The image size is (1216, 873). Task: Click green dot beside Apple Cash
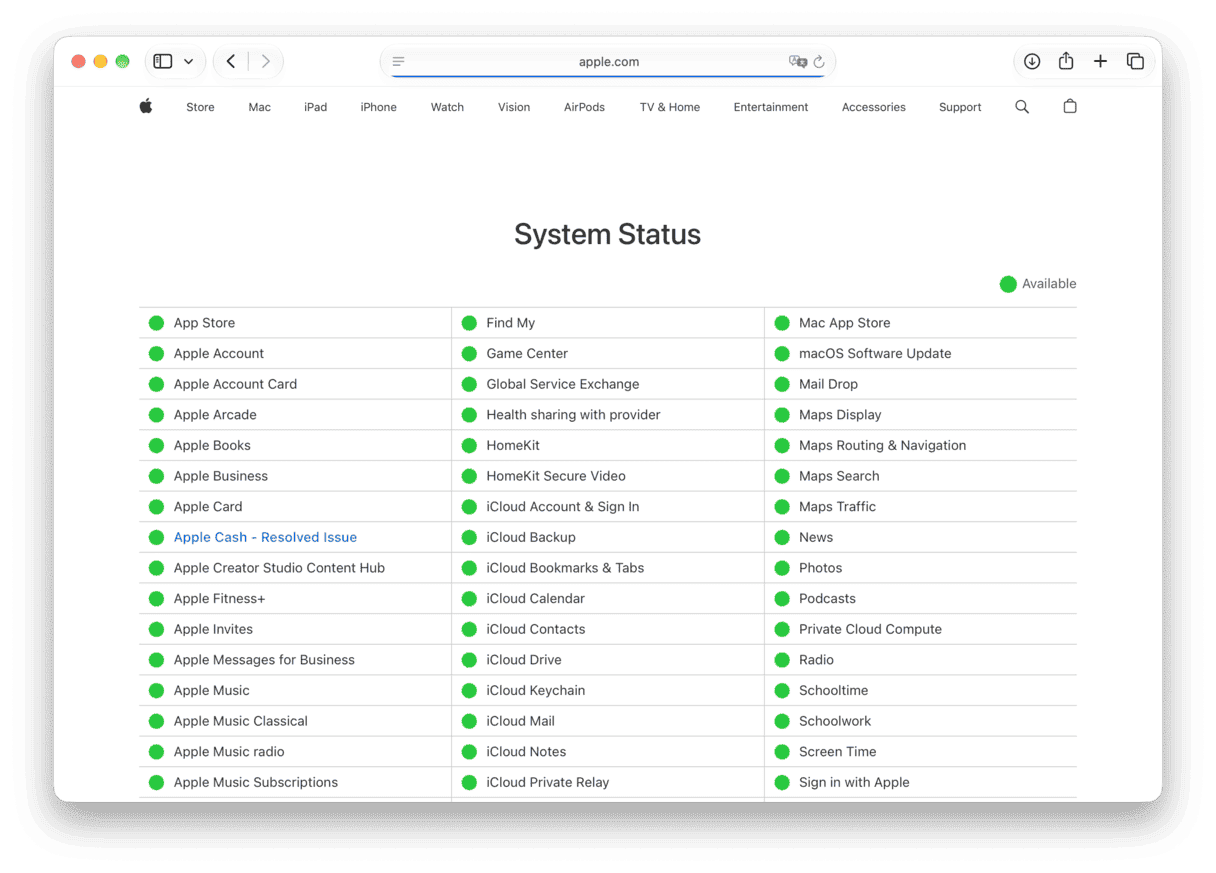click(156, 538)
